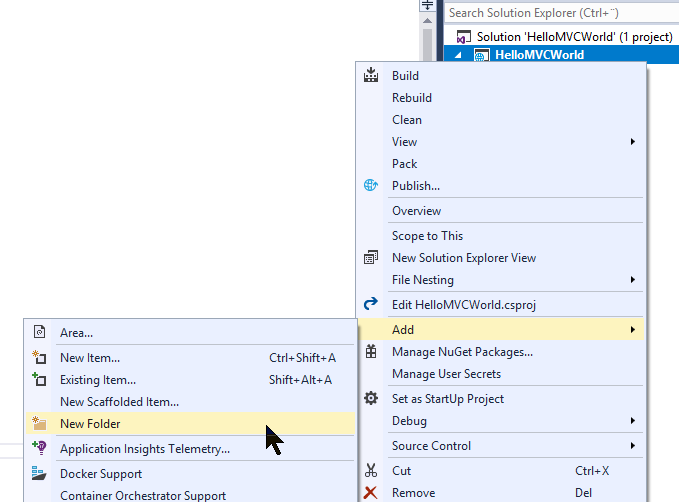The width and height of the screenshot is (679, 502).
Task: Open the File Nesting entry
Action: [x=501, y=280]
